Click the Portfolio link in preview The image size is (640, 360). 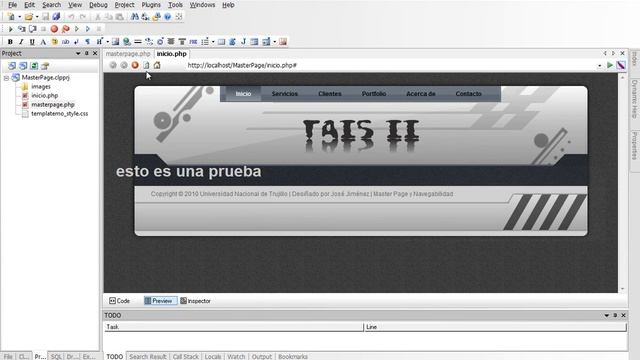(x=374, y=94)
